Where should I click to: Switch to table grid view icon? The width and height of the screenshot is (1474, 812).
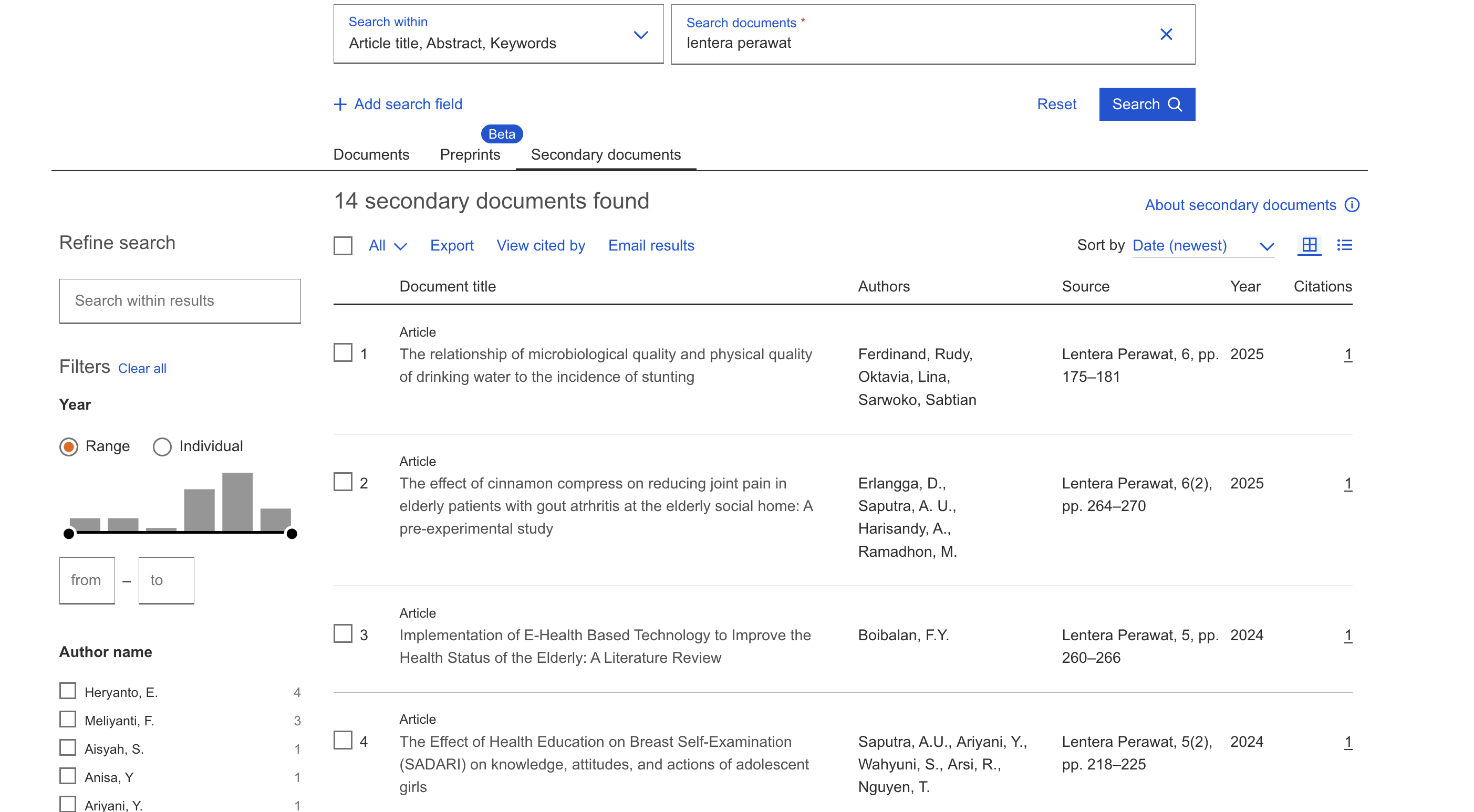pyautogui.click(x=1309, y=245)
